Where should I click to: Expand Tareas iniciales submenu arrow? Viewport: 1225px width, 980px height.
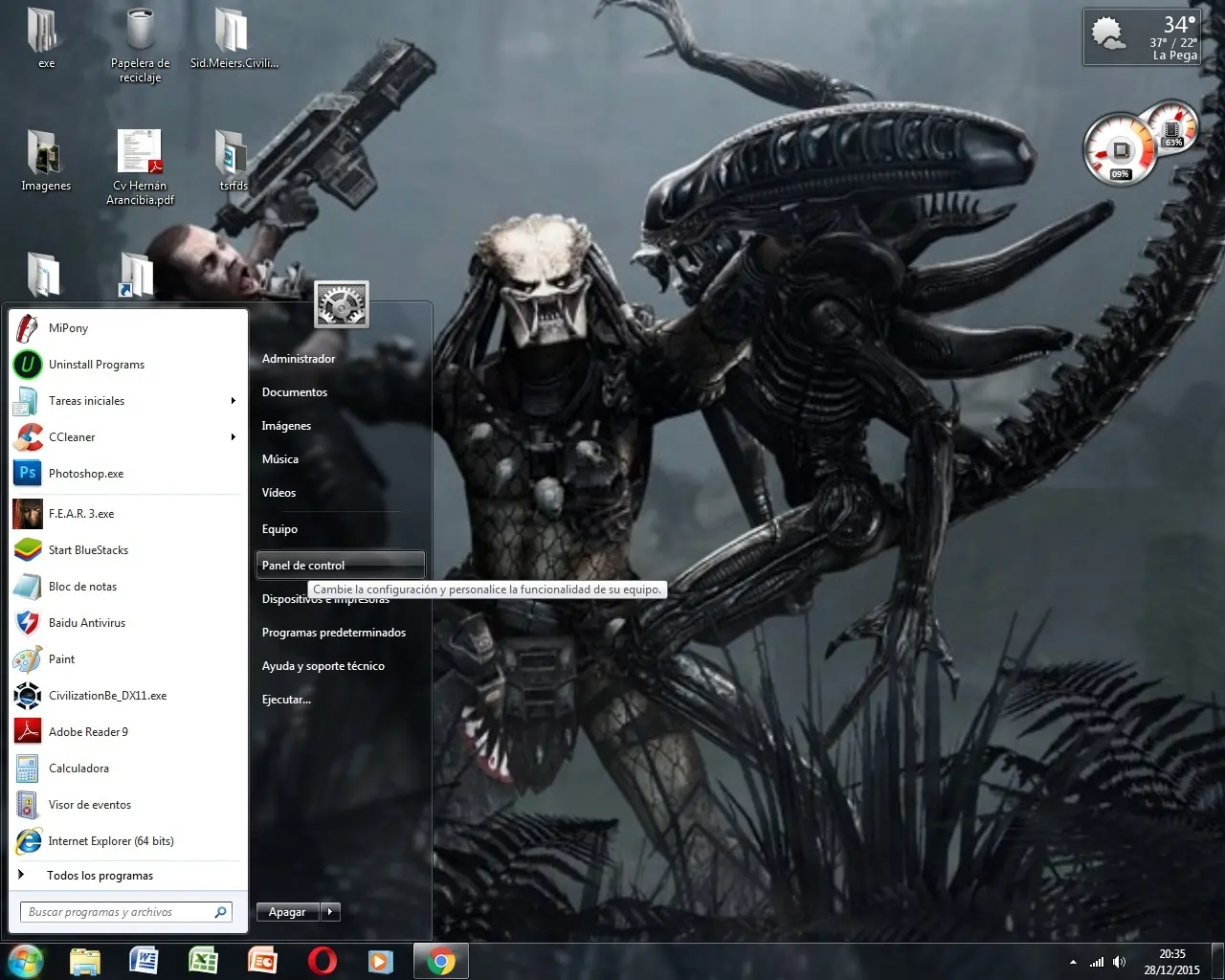(x=233, y=401)
